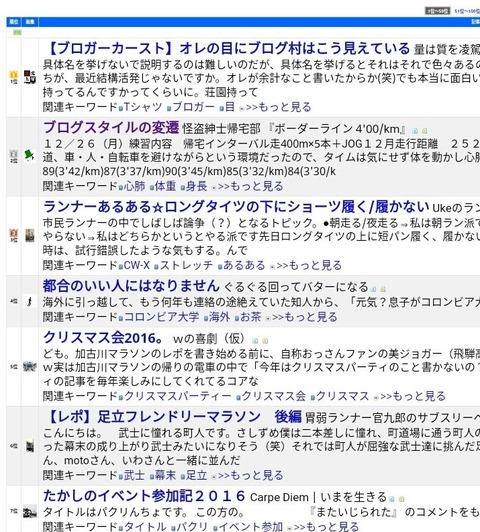Click >>もっと見る after the お茶 keyword
Viewport: 480px width, 532px height.
coord(305,317)
